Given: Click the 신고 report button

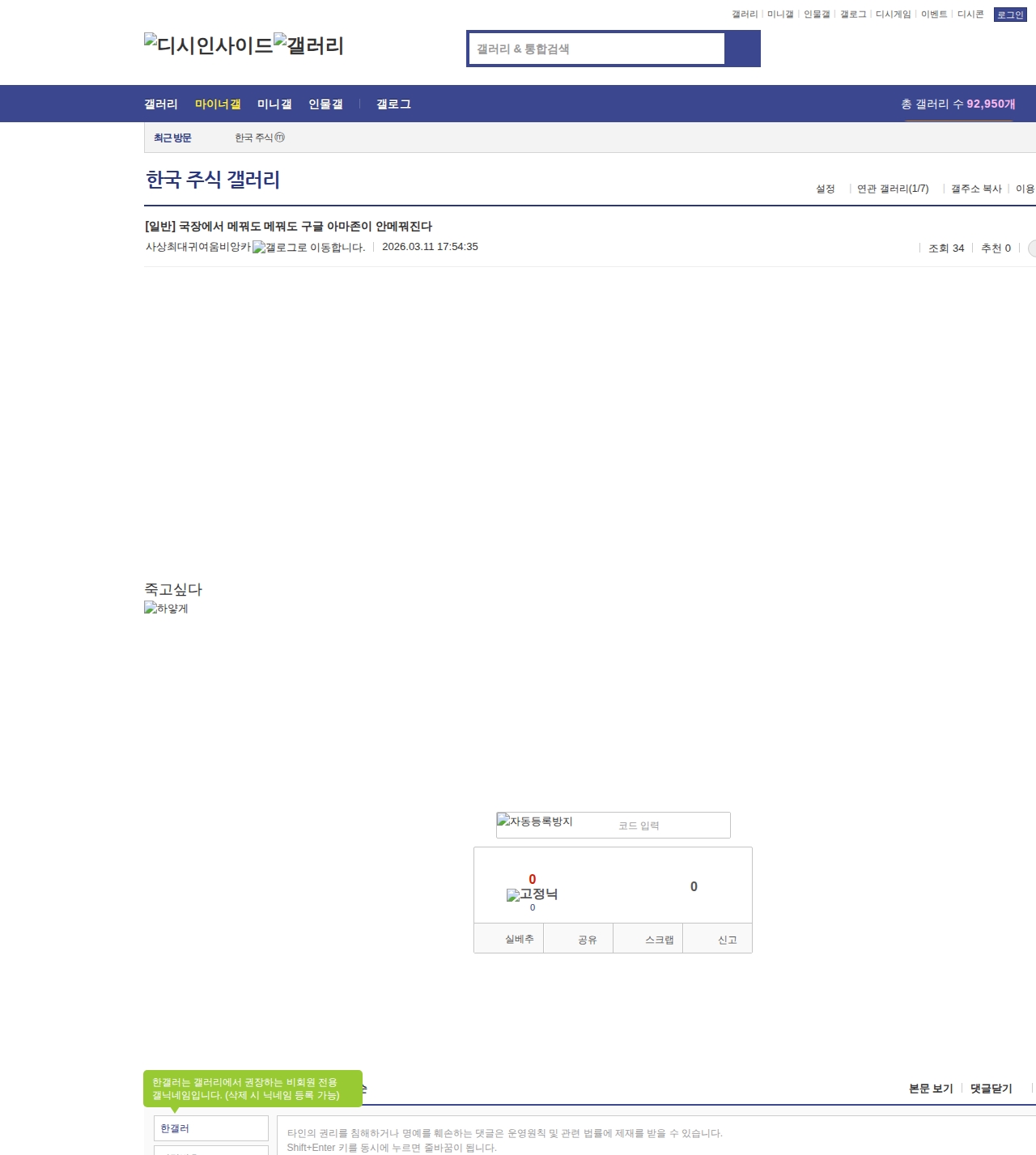Looking at the screenshot, I should 718,939.
